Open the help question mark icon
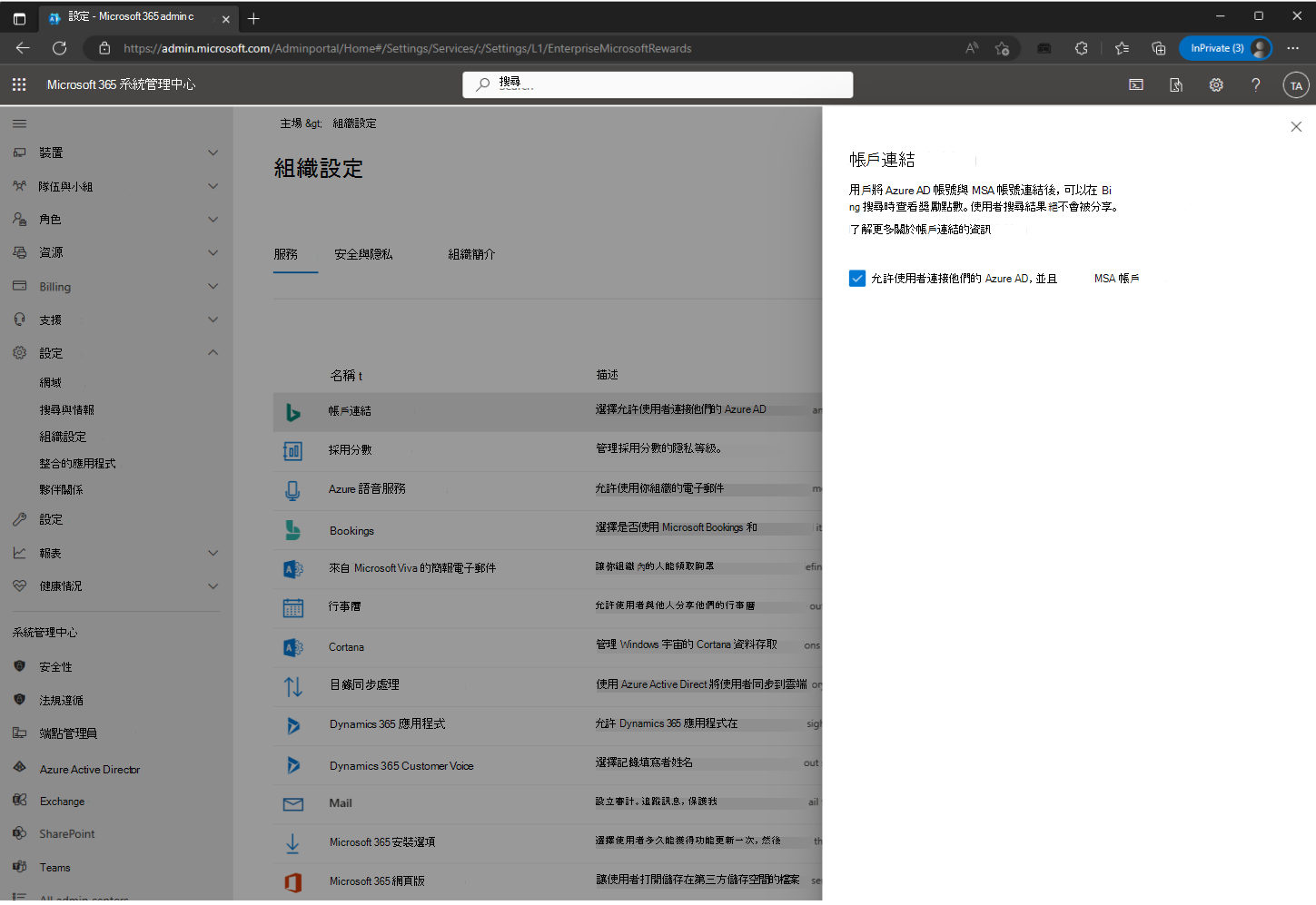Viewport: 1316px width, 905px height. click(x=1256, y=84)
